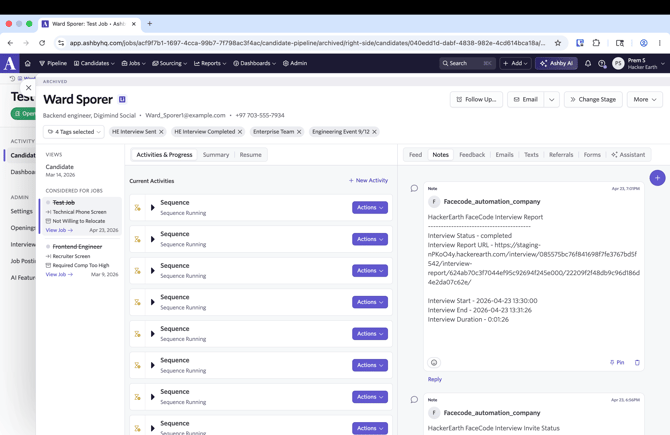The image size is (670, 435).
Task: Click comment bubble icon beside second note
Action: coord(414,400)
